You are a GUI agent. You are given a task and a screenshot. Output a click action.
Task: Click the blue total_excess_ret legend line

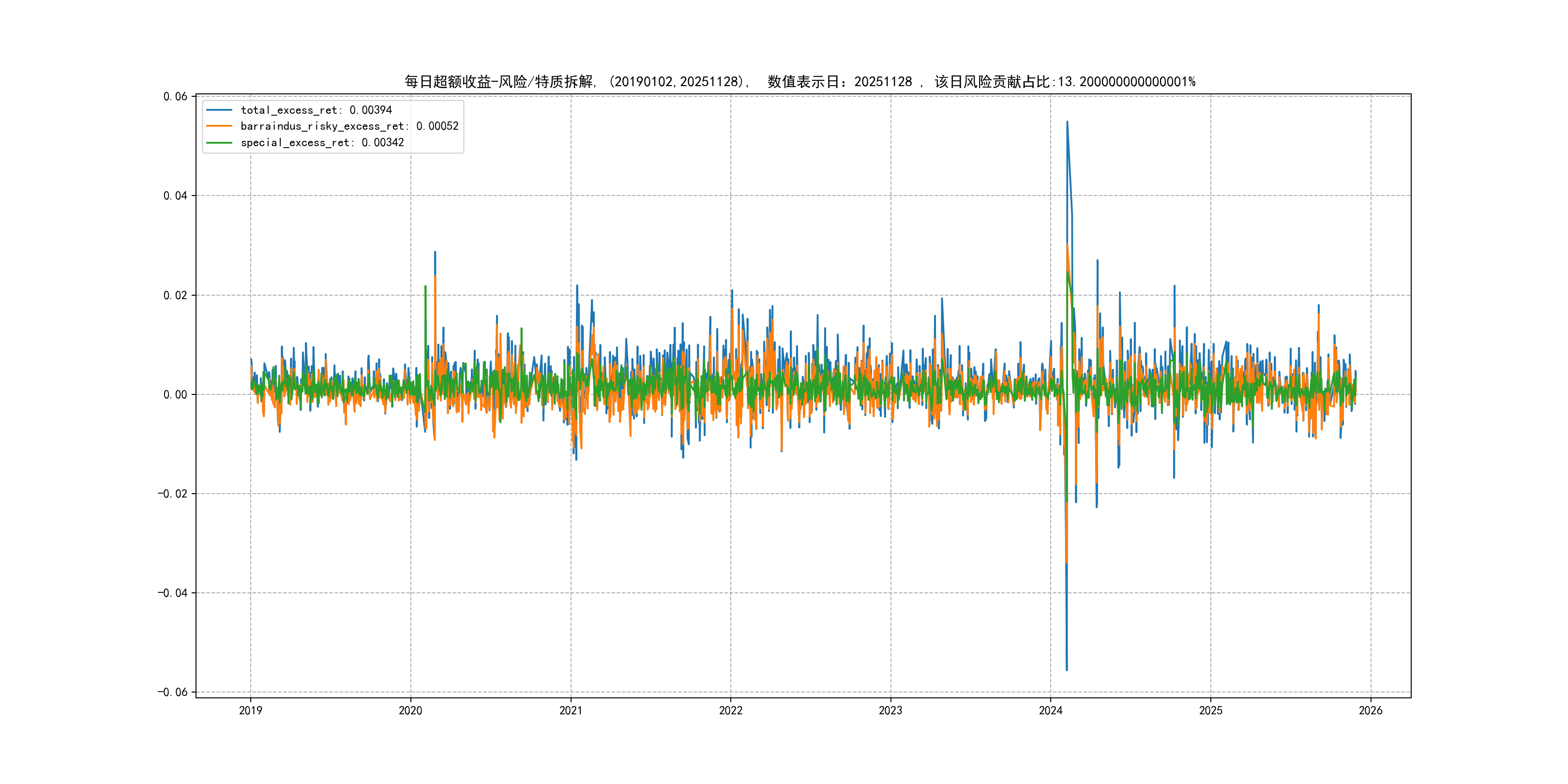pos(219,110)
